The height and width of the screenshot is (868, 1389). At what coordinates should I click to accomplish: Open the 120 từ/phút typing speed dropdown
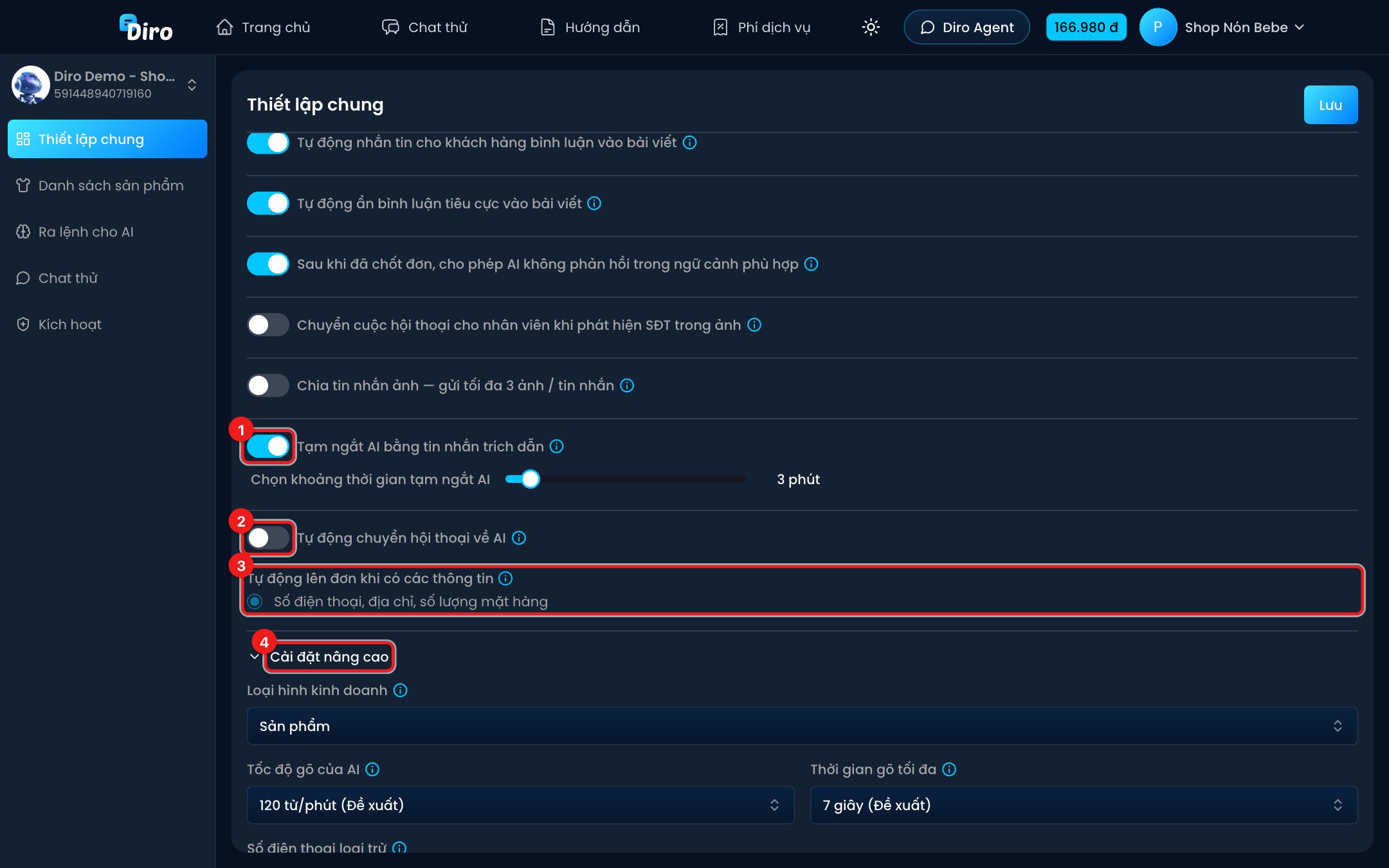(x=520, y=804)
